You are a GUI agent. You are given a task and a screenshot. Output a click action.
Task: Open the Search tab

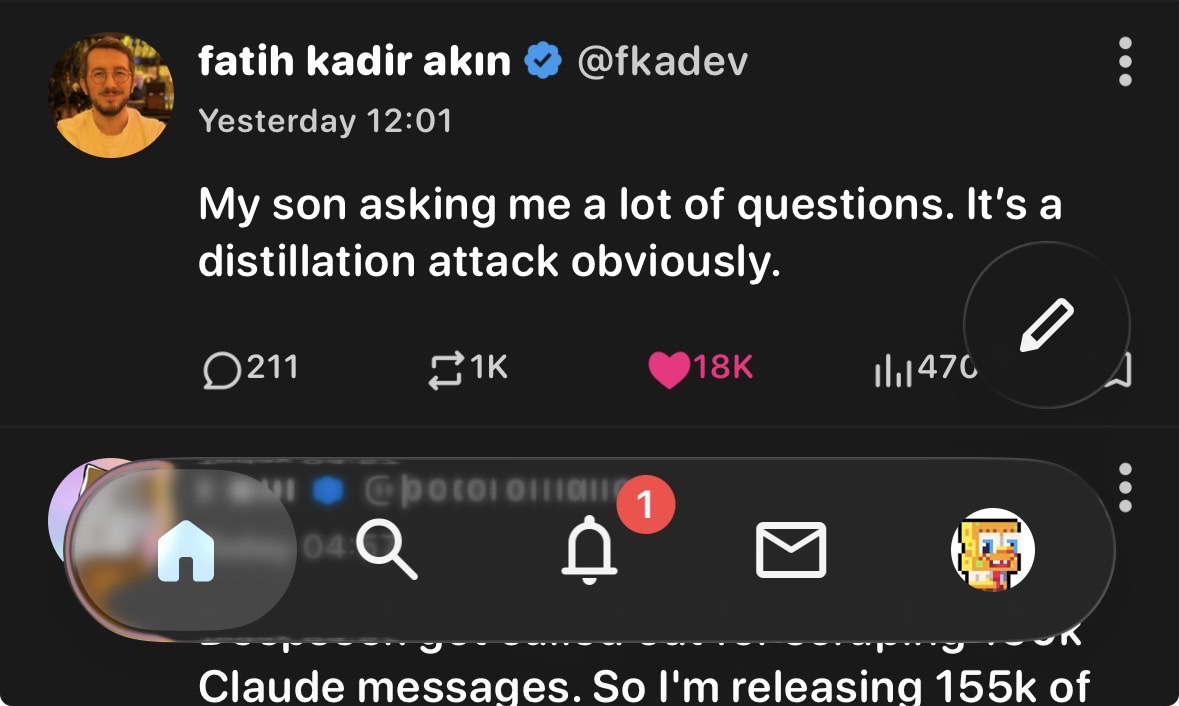388,550
